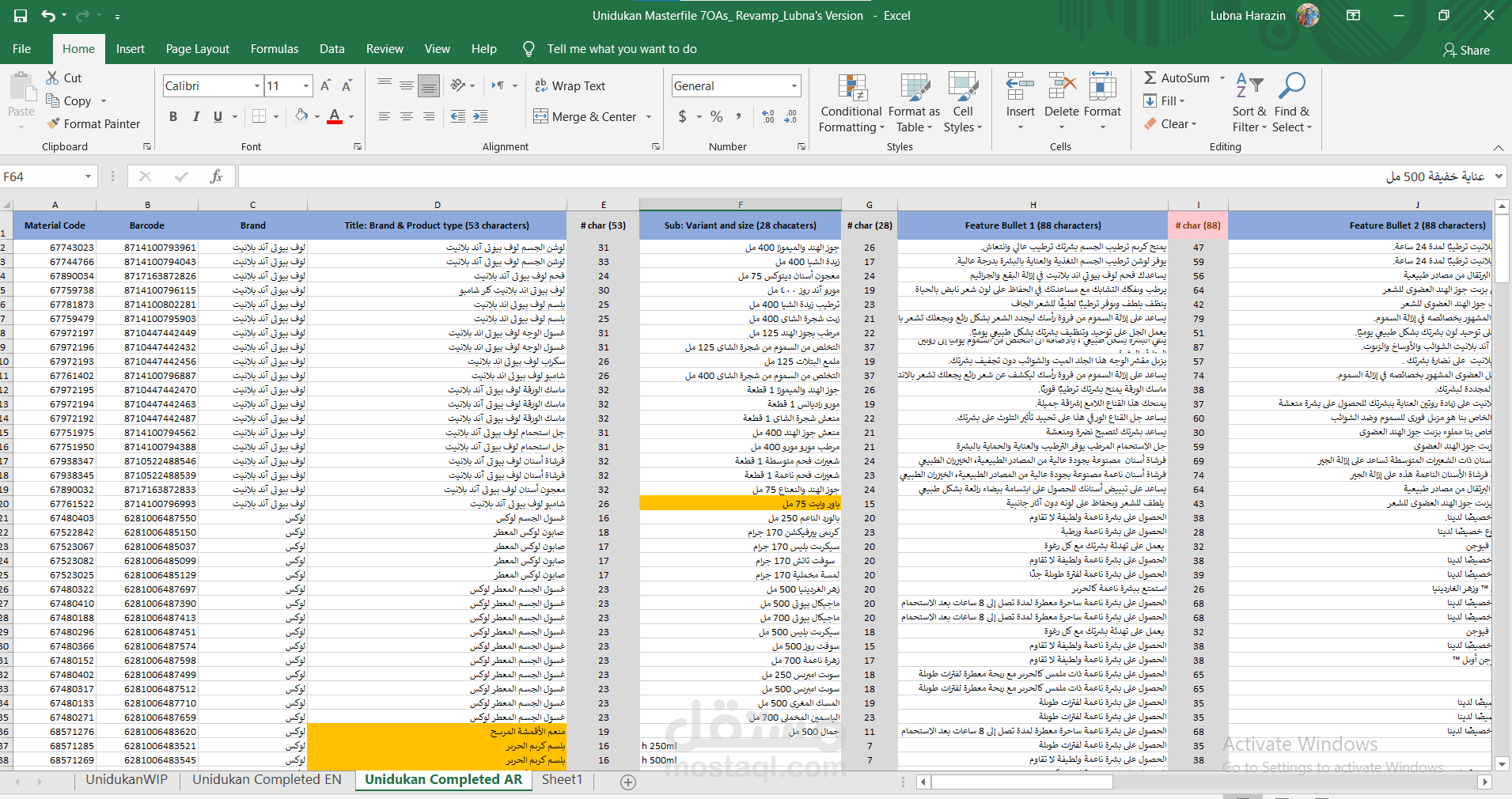Switch to the Page Layout tab

[198, 48]
